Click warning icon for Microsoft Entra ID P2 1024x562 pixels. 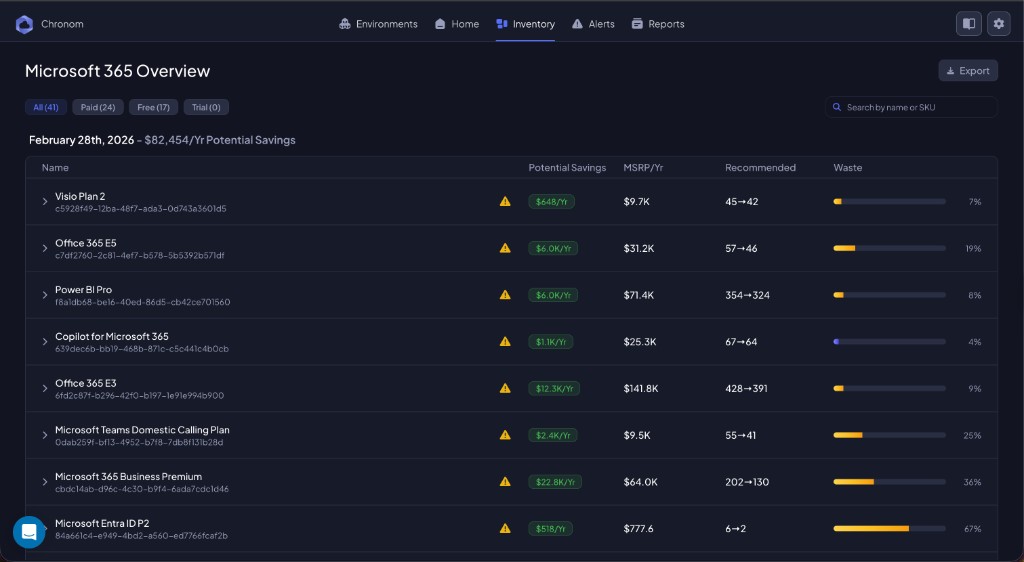[505, 528]
